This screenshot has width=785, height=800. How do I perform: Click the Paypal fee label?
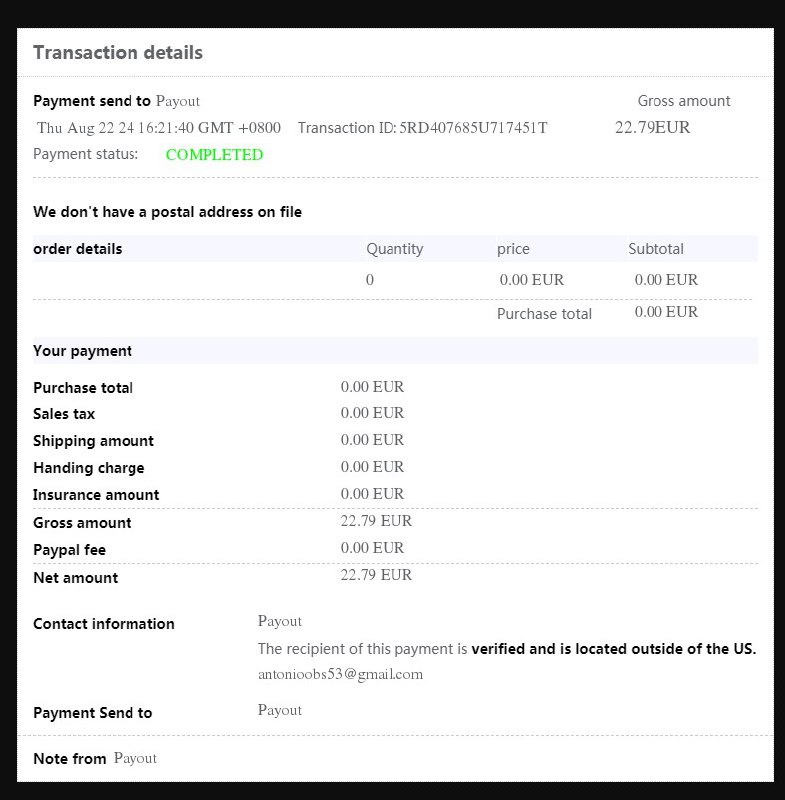pyautogui.click(x=69, y=550)
